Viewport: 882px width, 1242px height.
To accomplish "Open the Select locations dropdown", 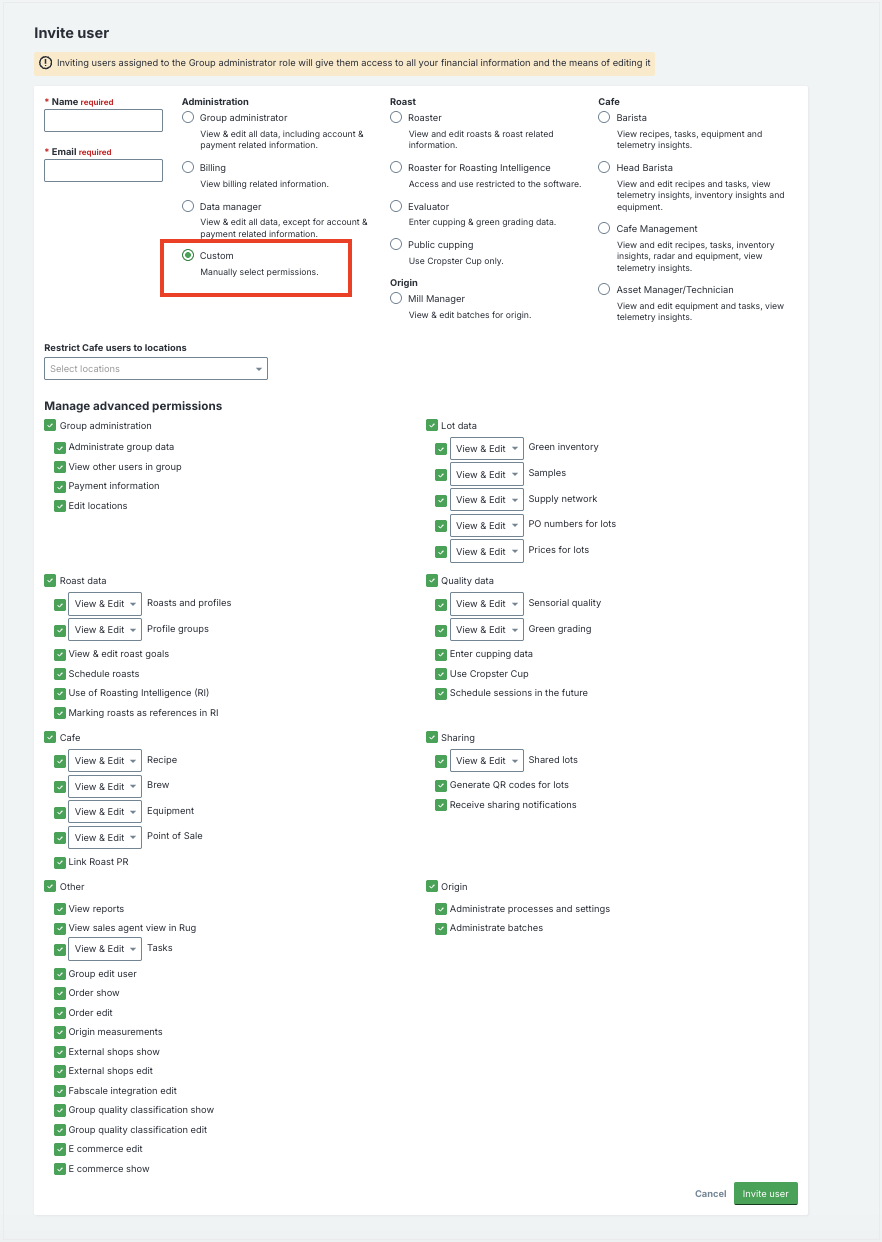I will [x=156, y=369].
